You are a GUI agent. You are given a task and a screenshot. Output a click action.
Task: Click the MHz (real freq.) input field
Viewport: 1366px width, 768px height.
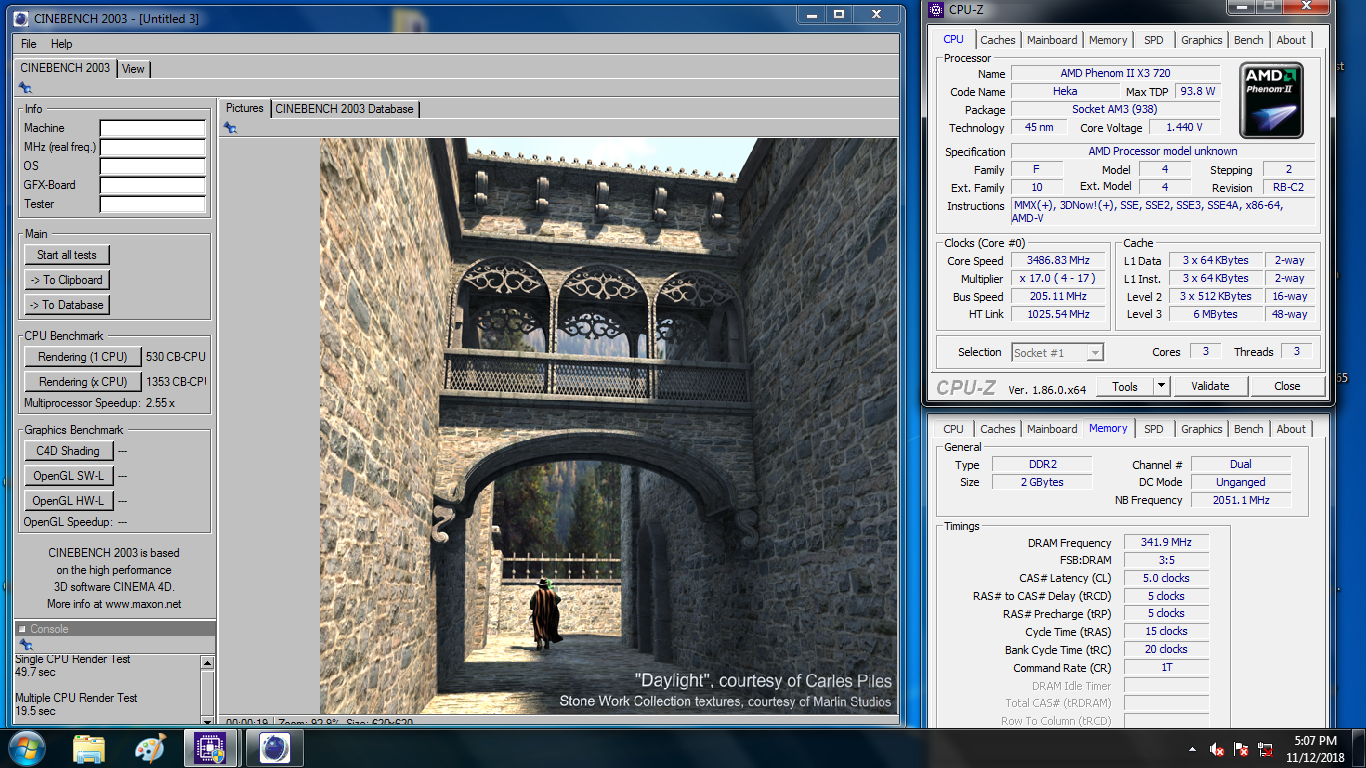152,147
